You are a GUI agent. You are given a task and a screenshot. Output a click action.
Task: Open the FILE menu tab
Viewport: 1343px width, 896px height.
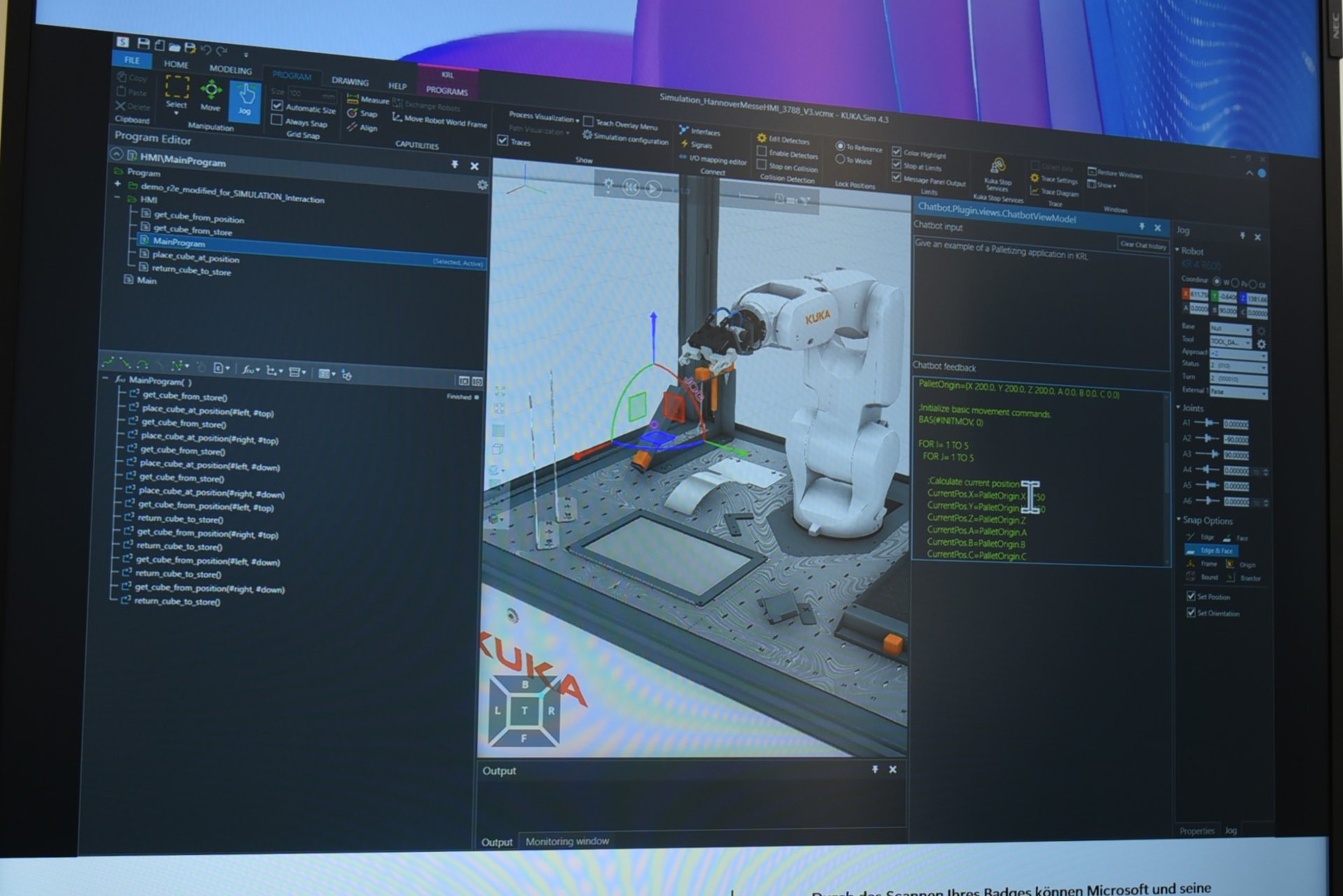coord(132,60)
